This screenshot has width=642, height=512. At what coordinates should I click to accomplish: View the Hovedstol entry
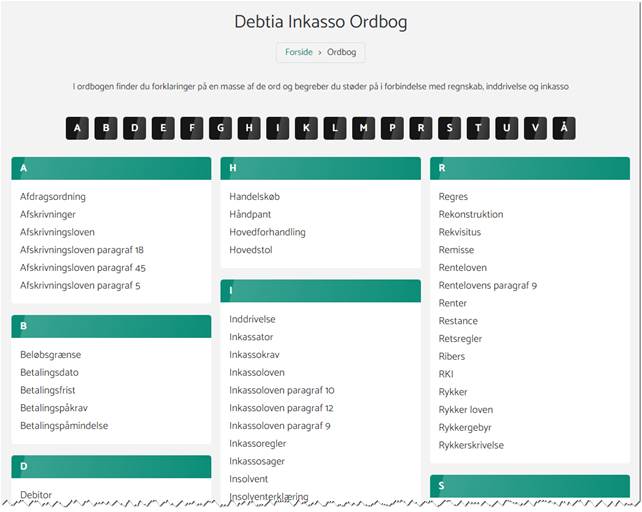[251, 250]
